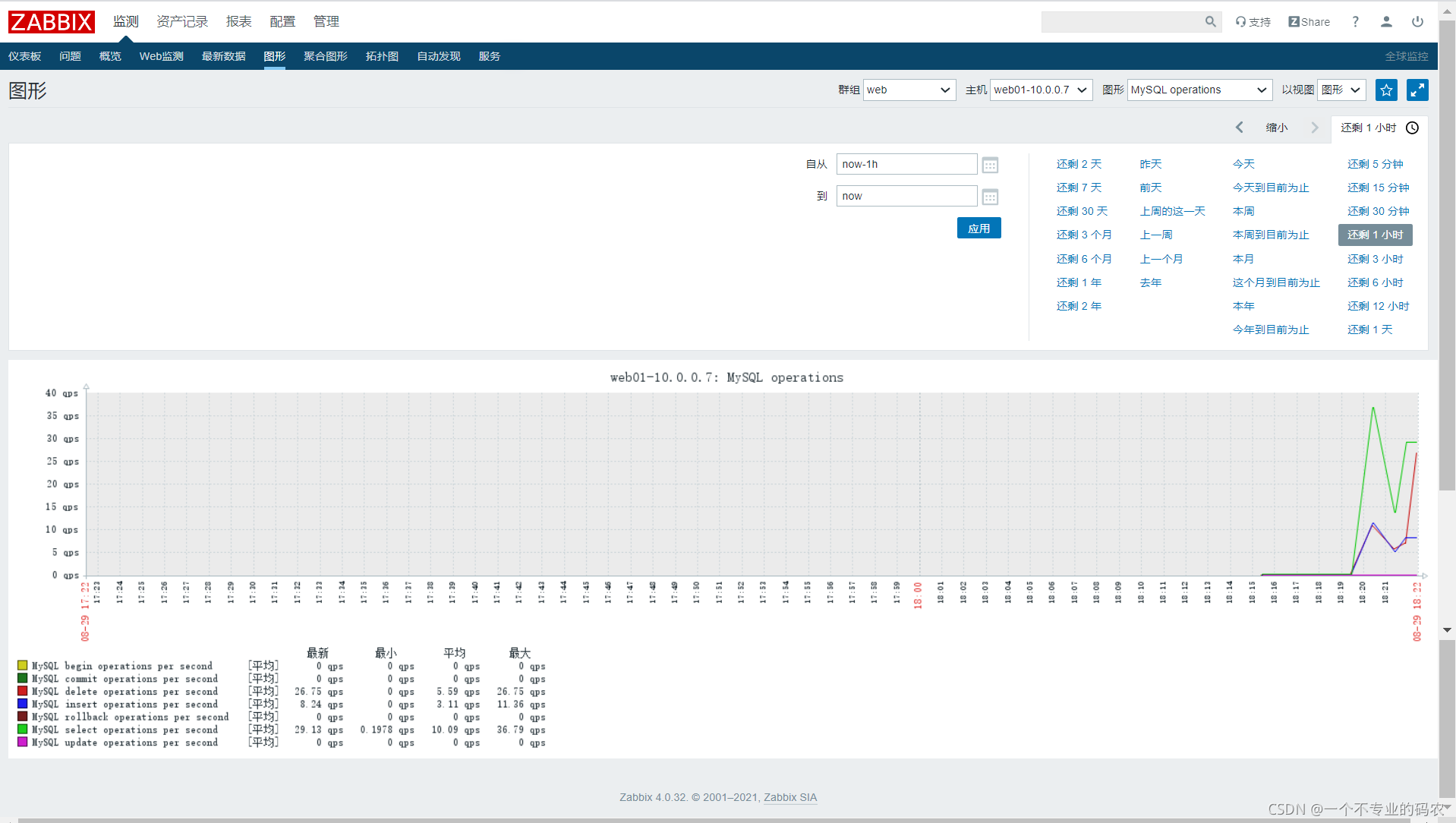Open calendar picker for 自从 field

coord(990,165)
